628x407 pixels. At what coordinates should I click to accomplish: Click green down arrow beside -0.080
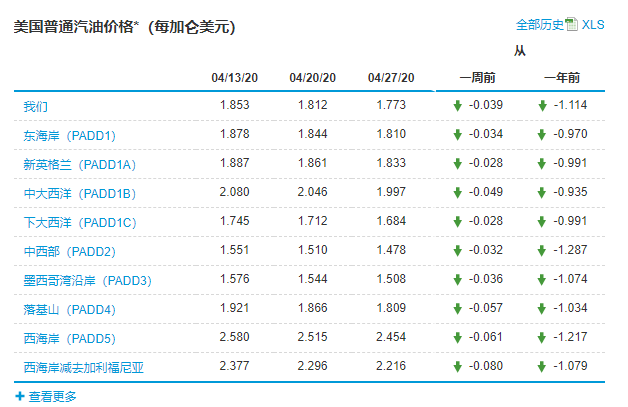(x=457, y=367)
